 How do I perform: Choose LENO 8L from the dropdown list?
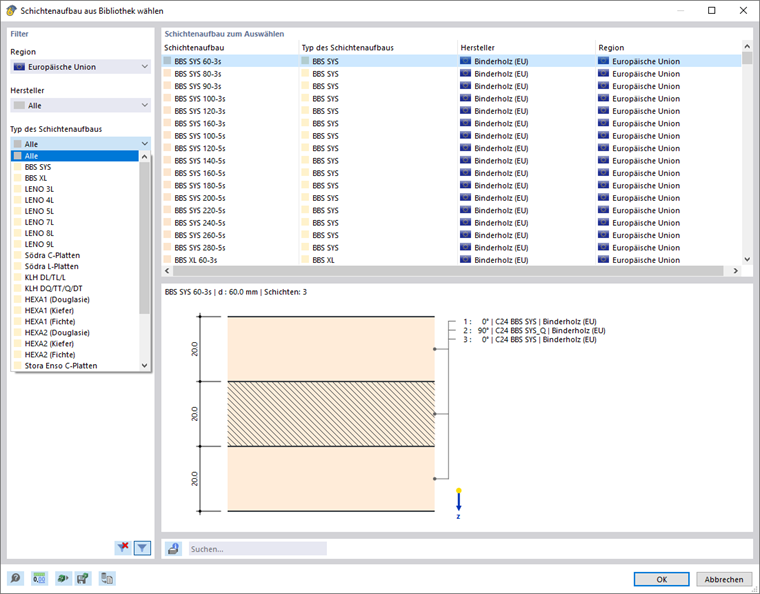[x=75, y=233]
